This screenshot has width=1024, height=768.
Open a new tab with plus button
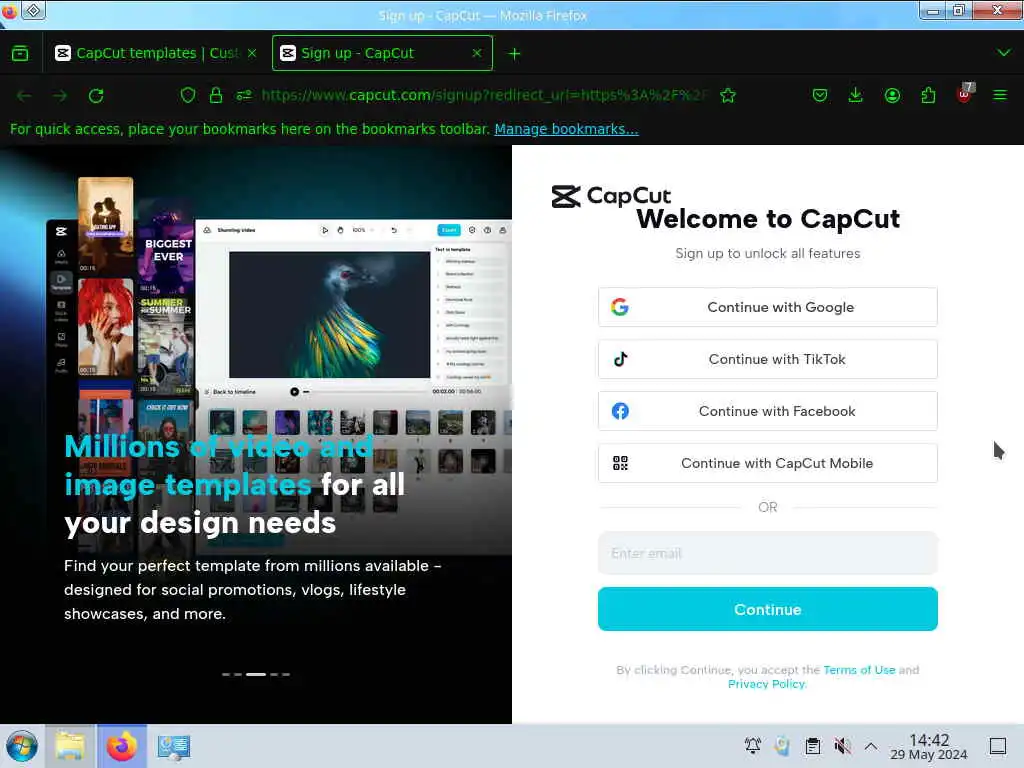click(515, 54)
